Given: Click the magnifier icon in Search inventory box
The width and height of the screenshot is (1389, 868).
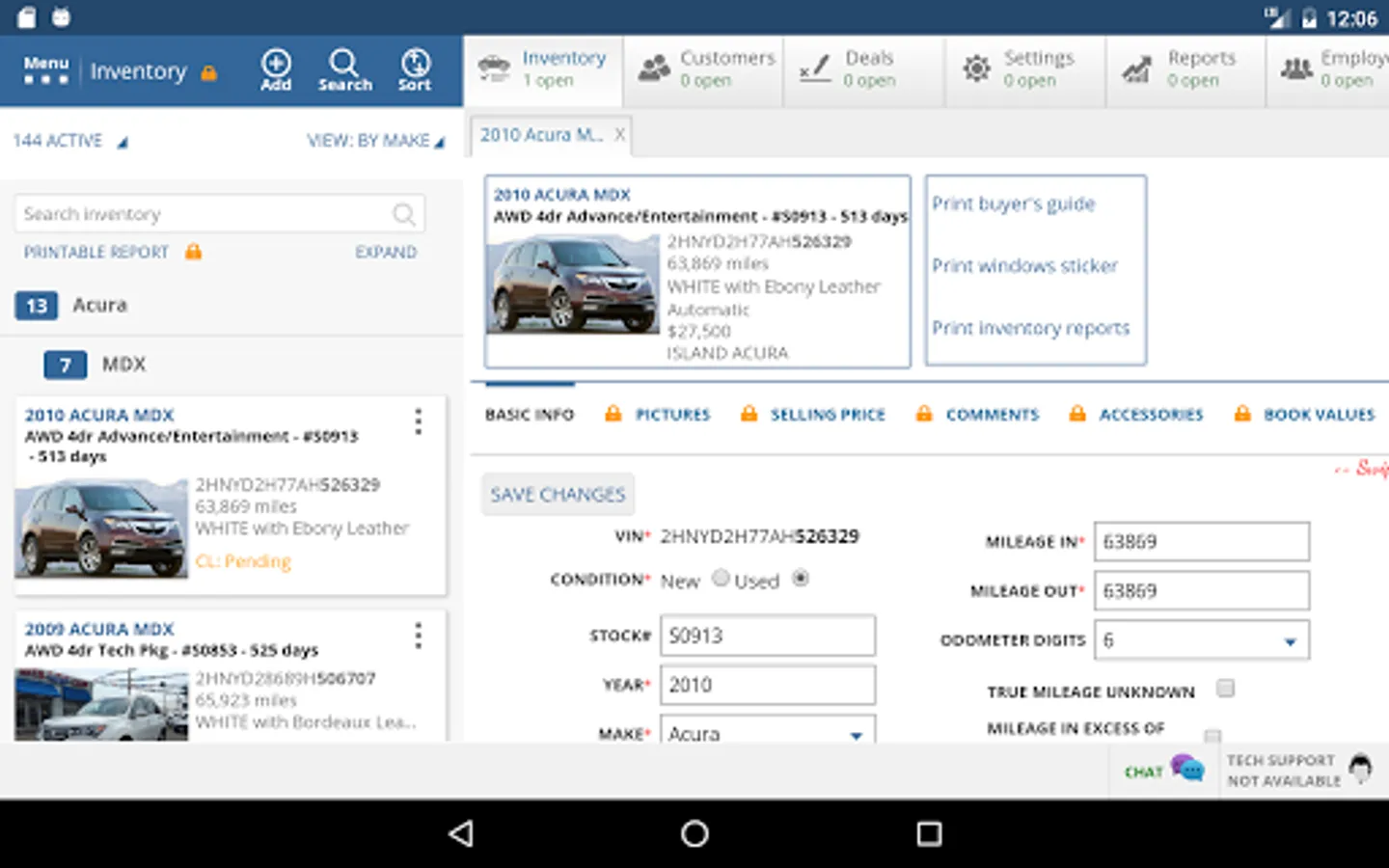Looking at the screenshot, I should (404, 214).
